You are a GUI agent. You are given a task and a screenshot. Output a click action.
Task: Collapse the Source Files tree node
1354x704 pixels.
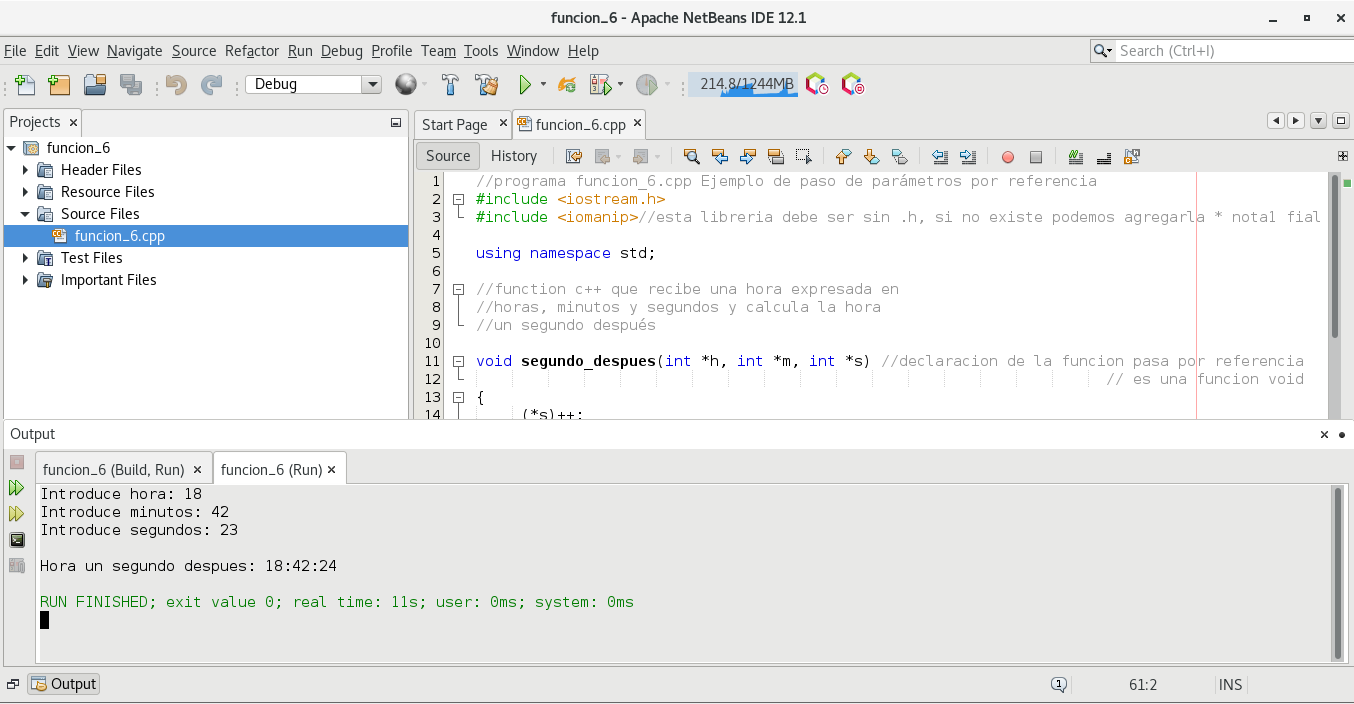click(26, 214)
